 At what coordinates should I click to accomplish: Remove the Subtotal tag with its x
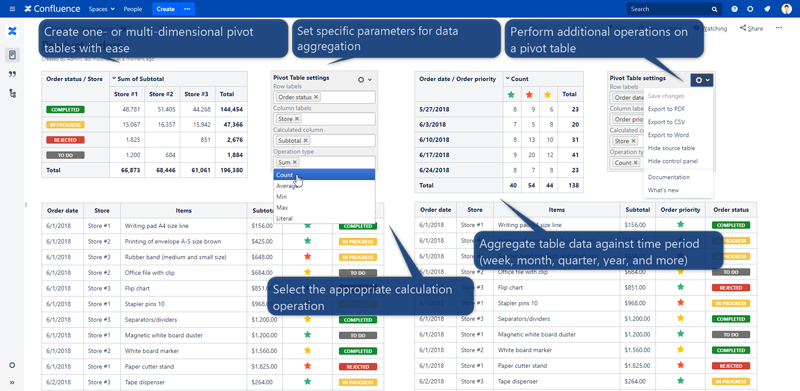306,140
